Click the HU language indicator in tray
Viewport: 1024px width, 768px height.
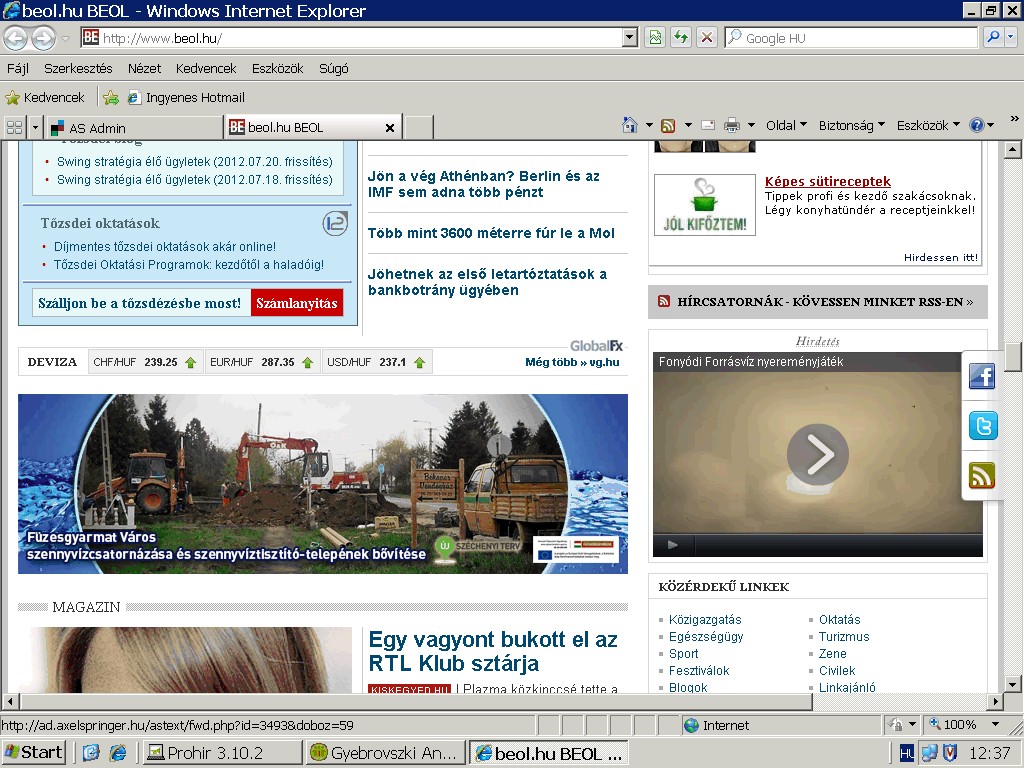point(907,753)
